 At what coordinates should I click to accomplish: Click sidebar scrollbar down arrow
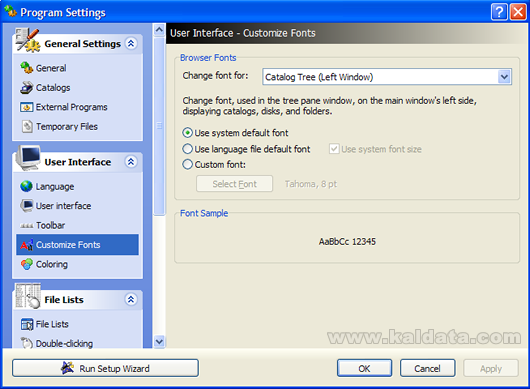[x=159, y=342]
